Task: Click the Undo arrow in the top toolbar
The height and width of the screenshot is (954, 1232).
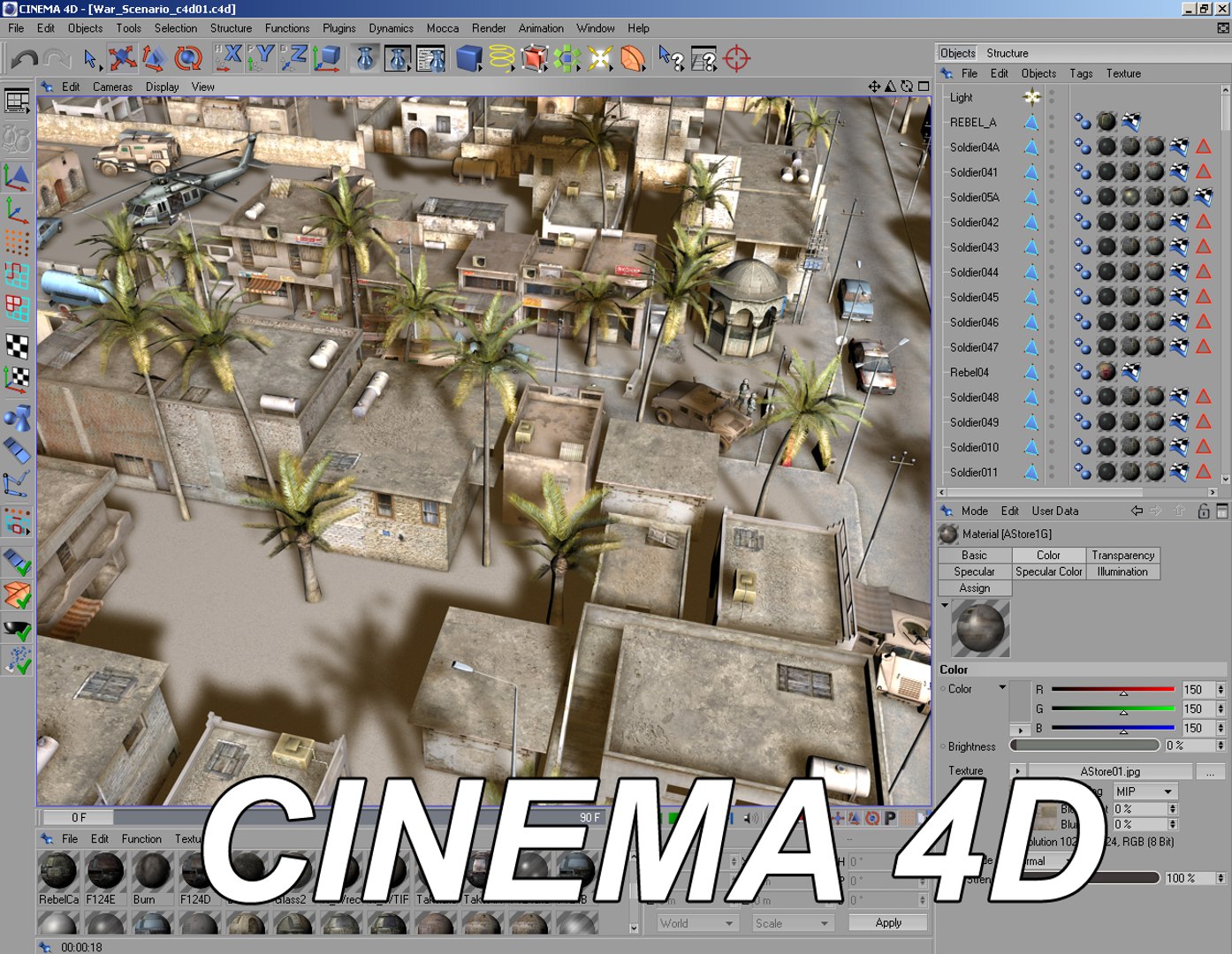Action: click(24, 58)
